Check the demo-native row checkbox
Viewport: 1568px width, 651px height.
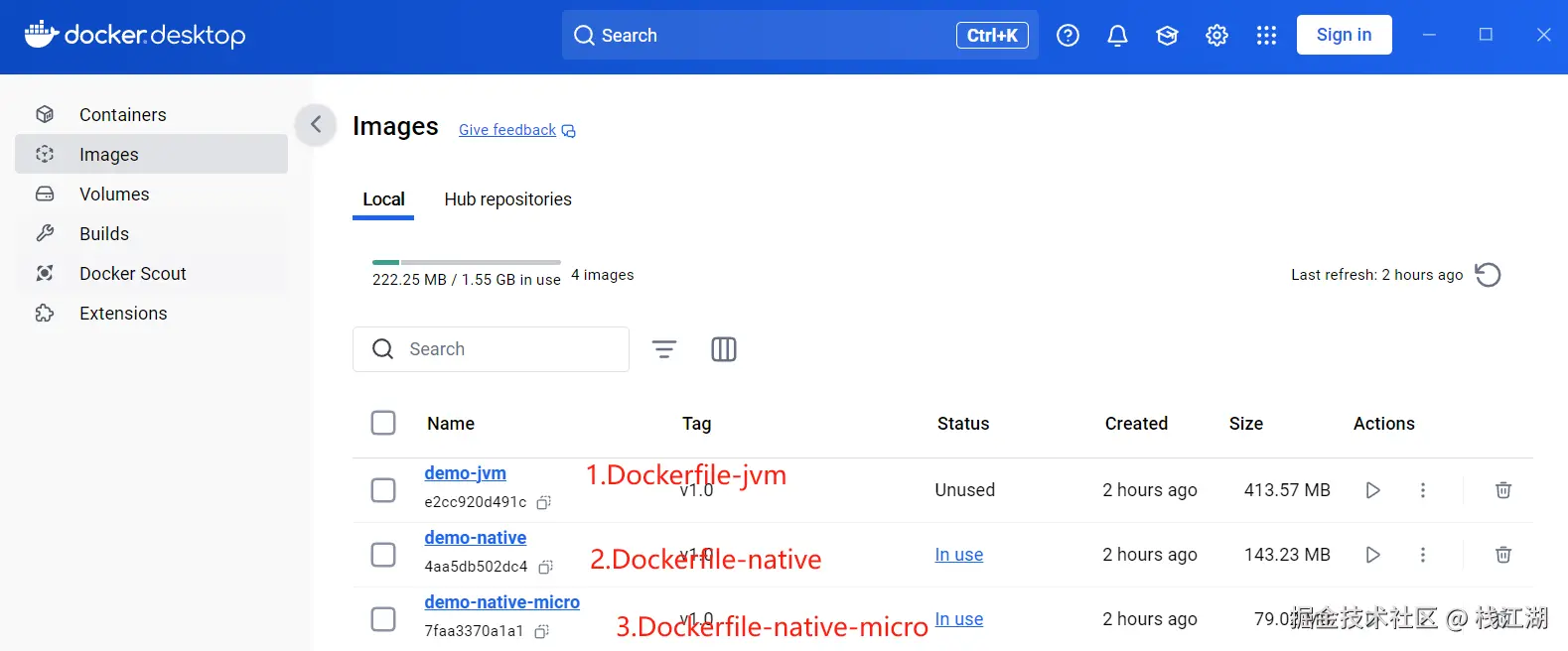coord(383,555)
